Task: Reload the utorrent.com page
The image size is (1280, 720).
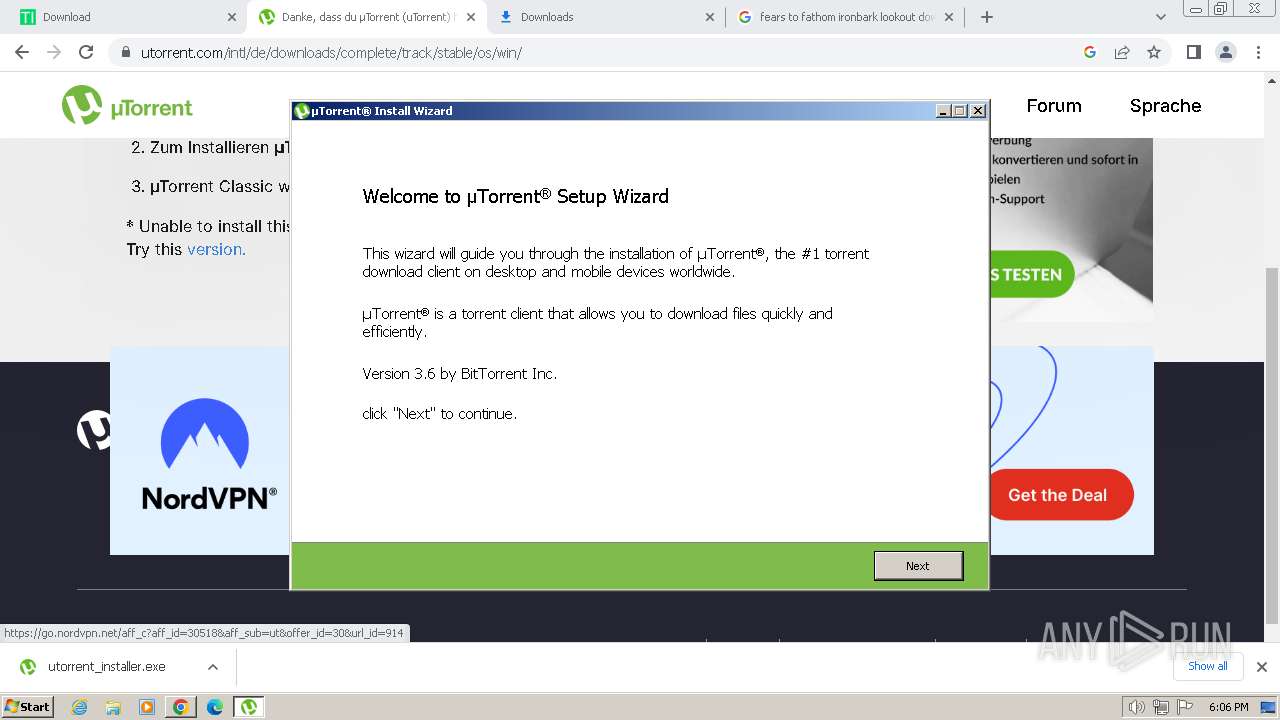Action: (x=86, y=52)
